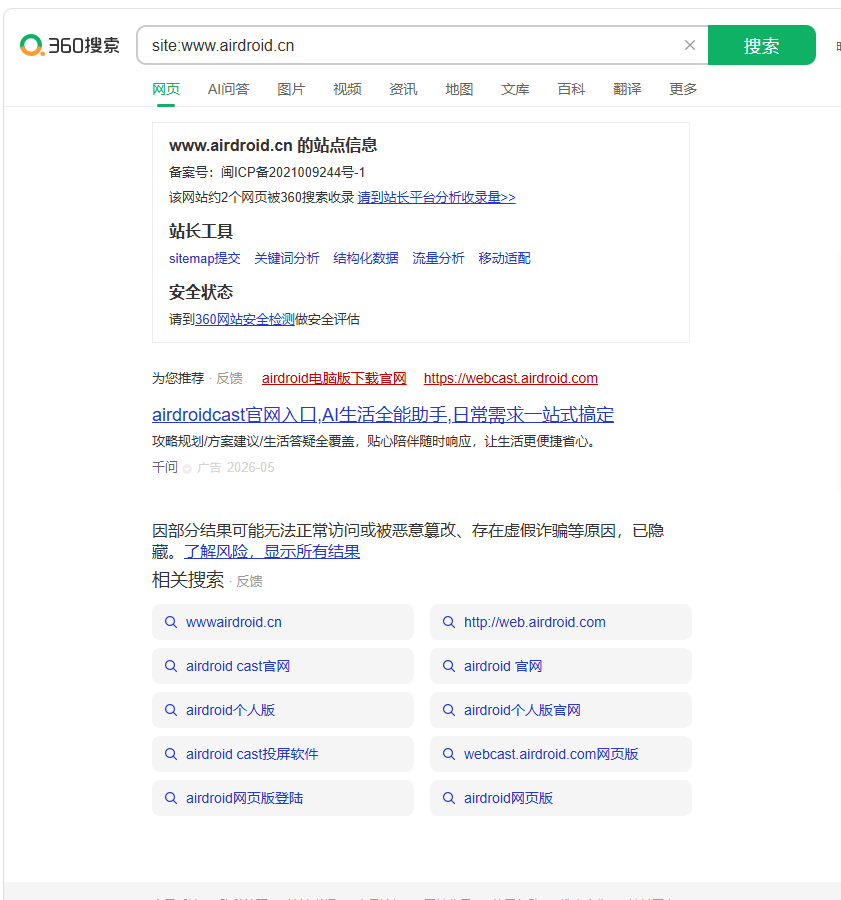Screen dimensions: 841x900
Task: Click magnifier icon beside http://web.airdroid.com
Action: [x=449, y=622]
